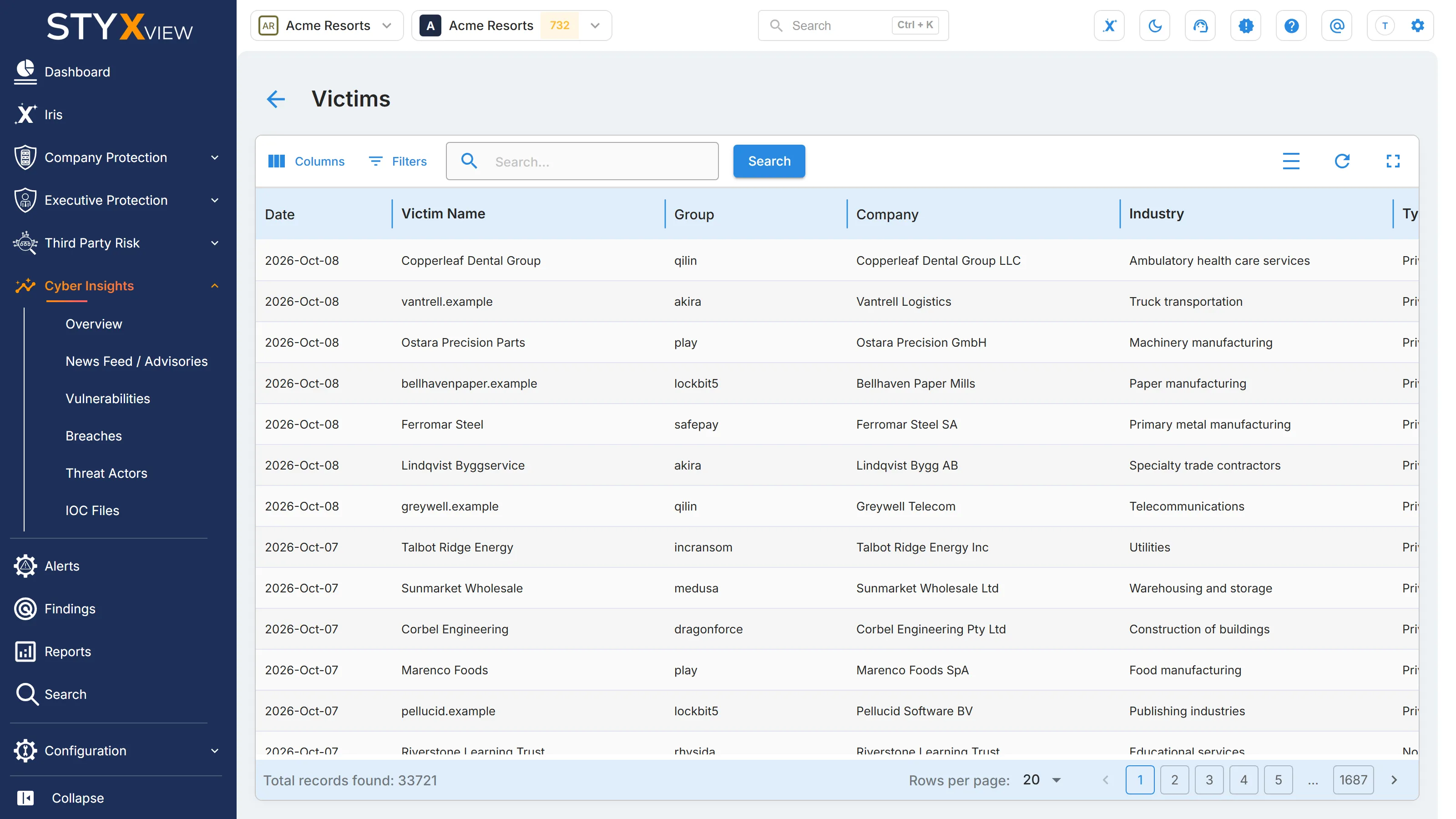This screenshot has height=819, width=1456.
Task: Open the help question mark icon
Action: (x=1291, y=25)
